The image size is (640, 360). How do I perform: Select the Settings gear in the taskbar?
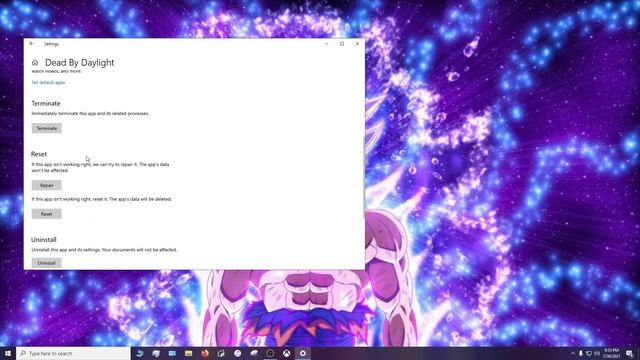tap(303, 353)
